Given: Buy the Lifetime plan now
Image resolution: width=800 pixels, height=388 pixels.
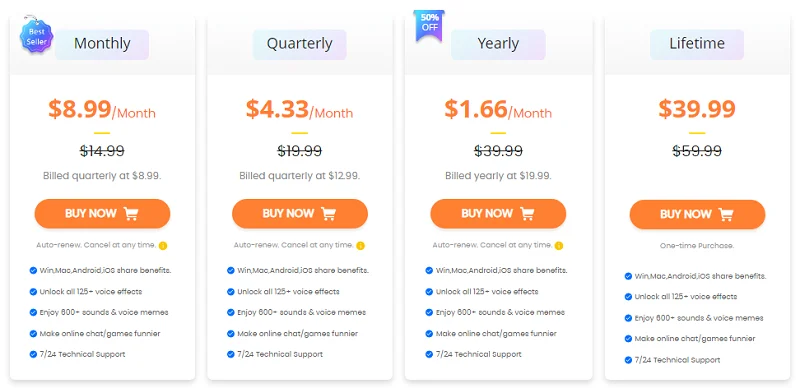Looking at the screenshot, I should 697,214.
